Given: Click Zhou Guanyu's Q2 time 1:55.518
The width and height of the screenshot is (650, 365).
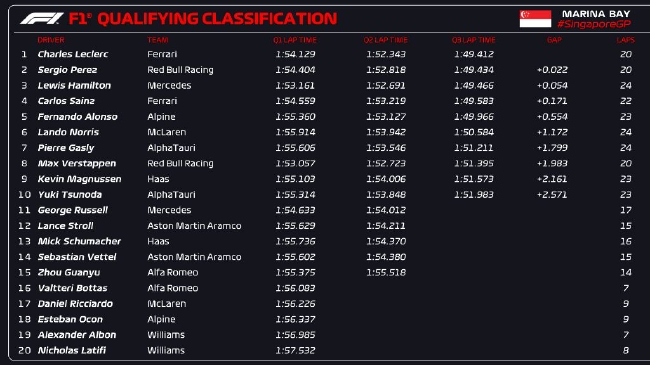Looking at the screenshot, I should 386,273.
